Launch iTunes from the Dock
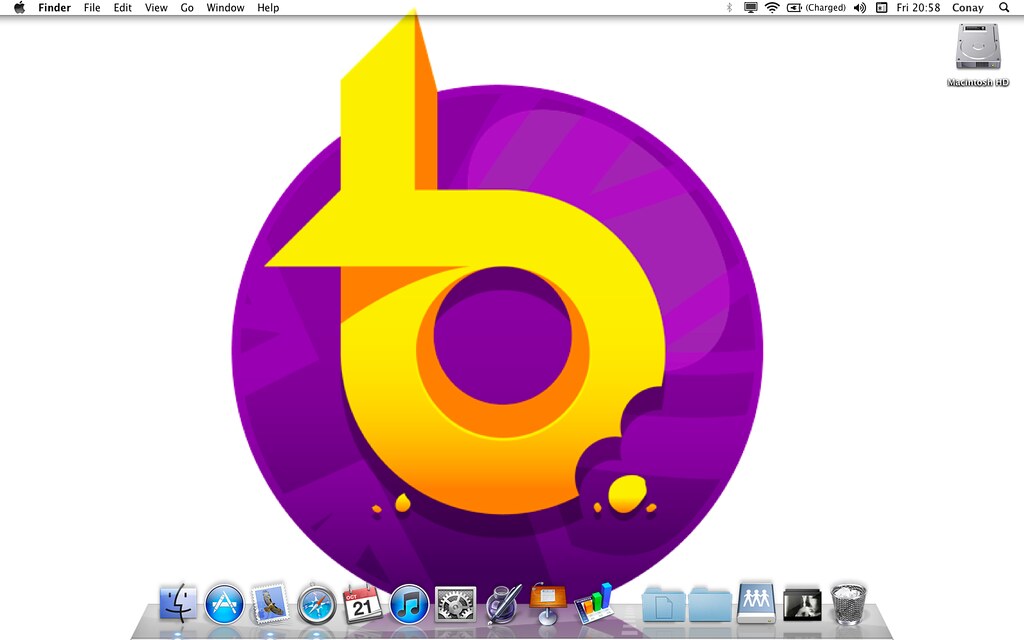The image size is (1024, 640). click(409, 604)
